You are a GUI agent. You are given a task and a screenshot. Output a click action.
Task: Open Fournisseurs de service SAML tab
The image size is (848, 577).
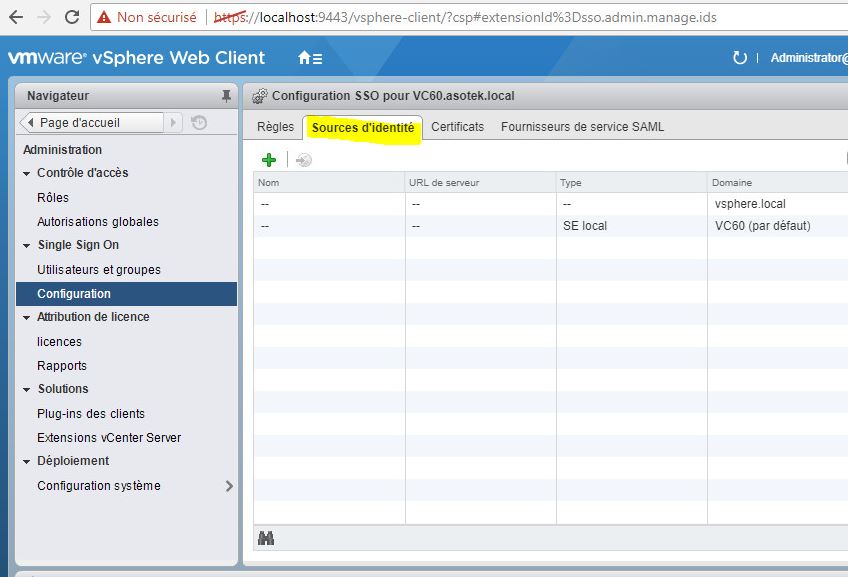click(582, 127)
